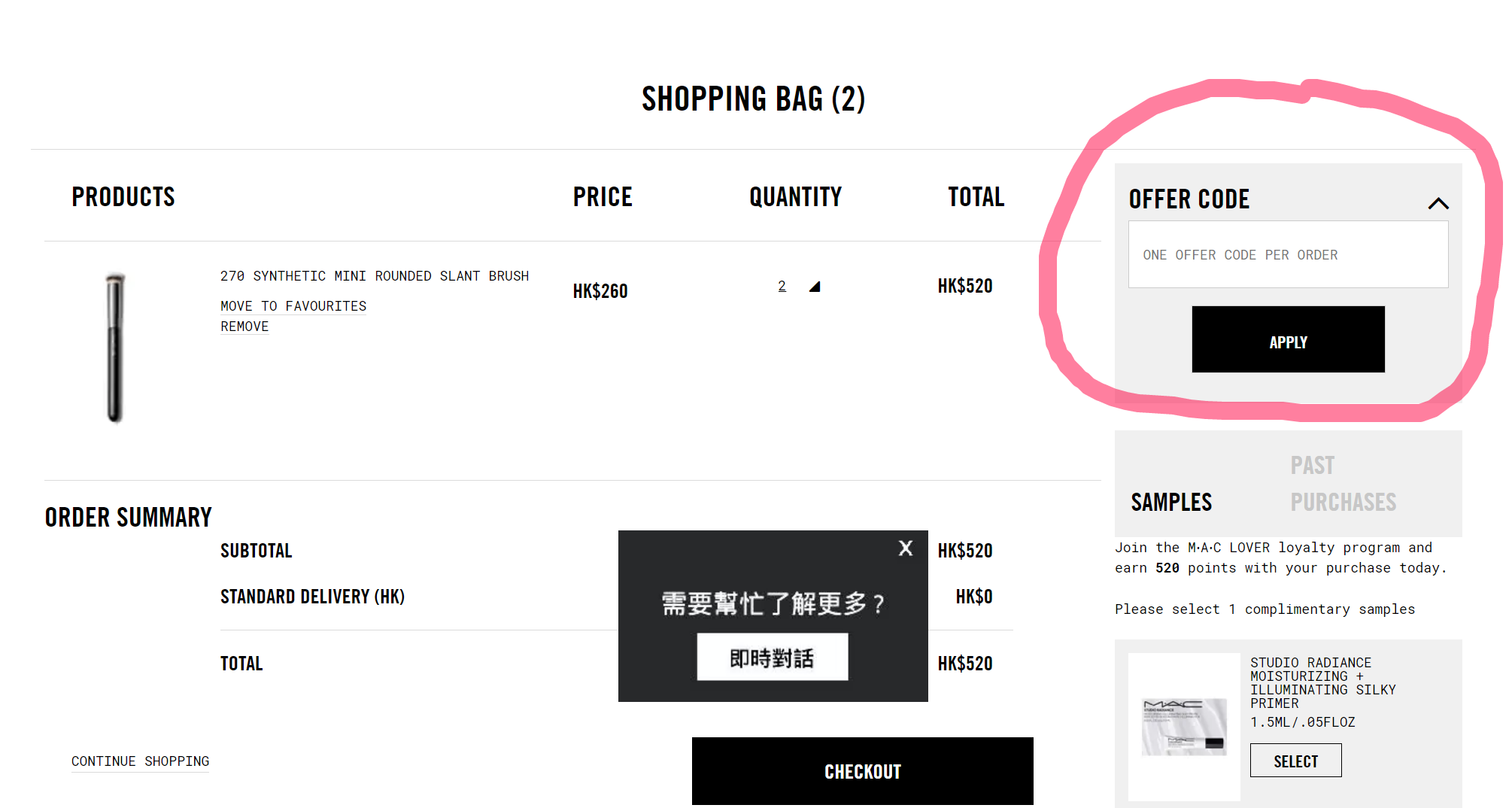Click the Standard Delivery row
This screenshot has height=808, width=1512.
[312, 596]
